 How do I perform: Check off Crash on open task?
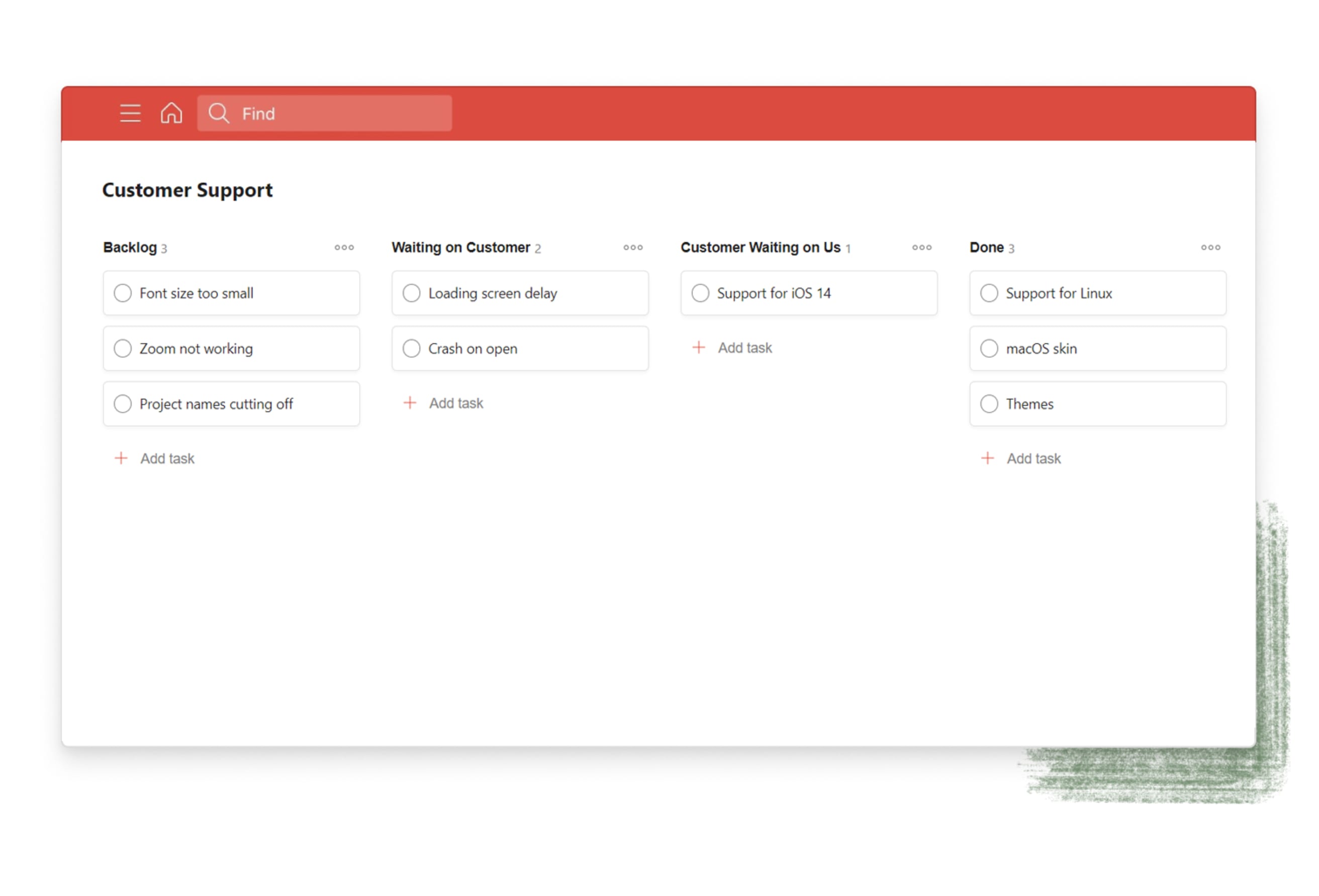tap(412, 348)
